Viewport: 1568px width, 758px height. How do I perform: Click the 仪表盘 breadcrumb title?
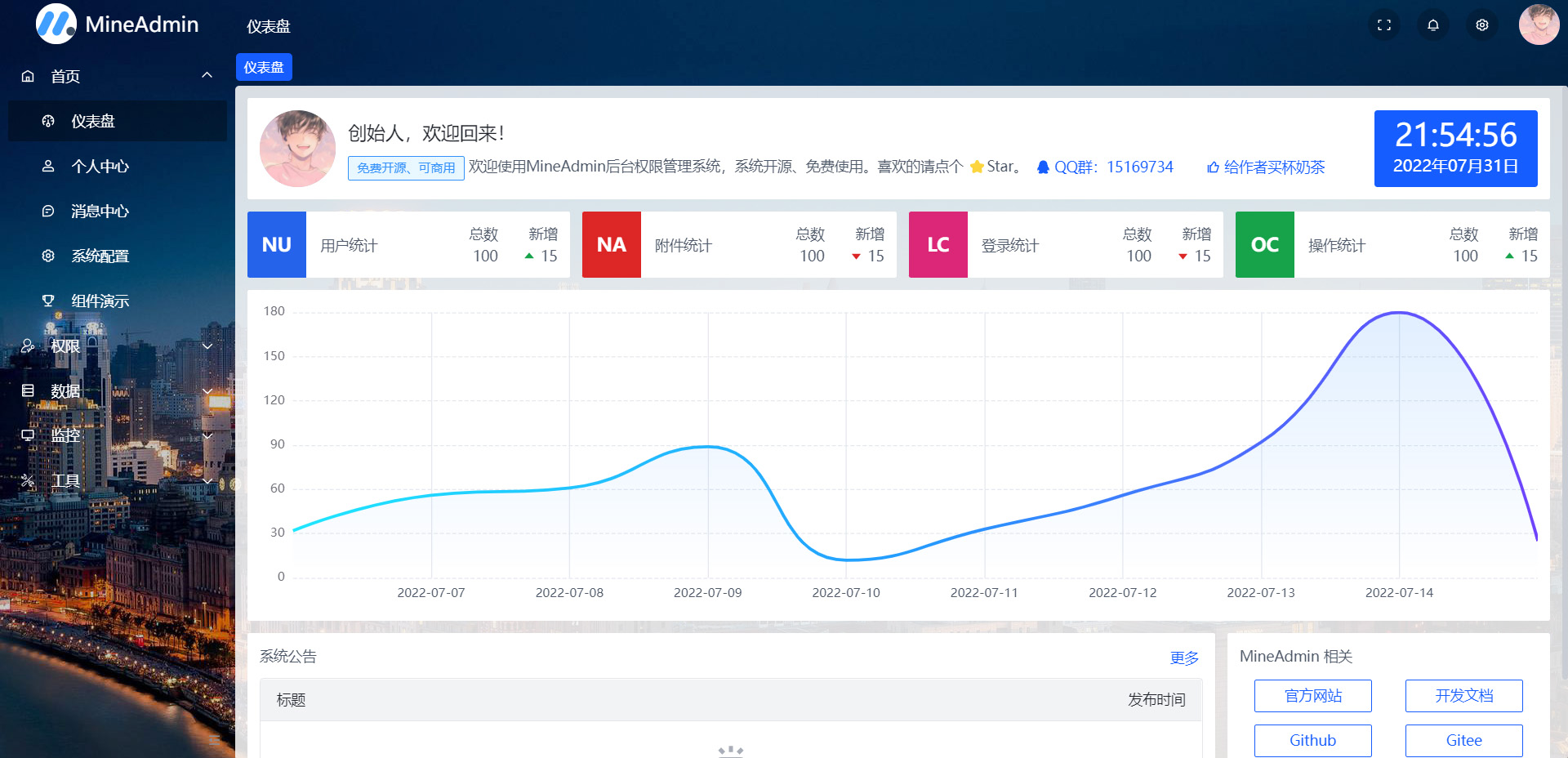coord(269,27)
